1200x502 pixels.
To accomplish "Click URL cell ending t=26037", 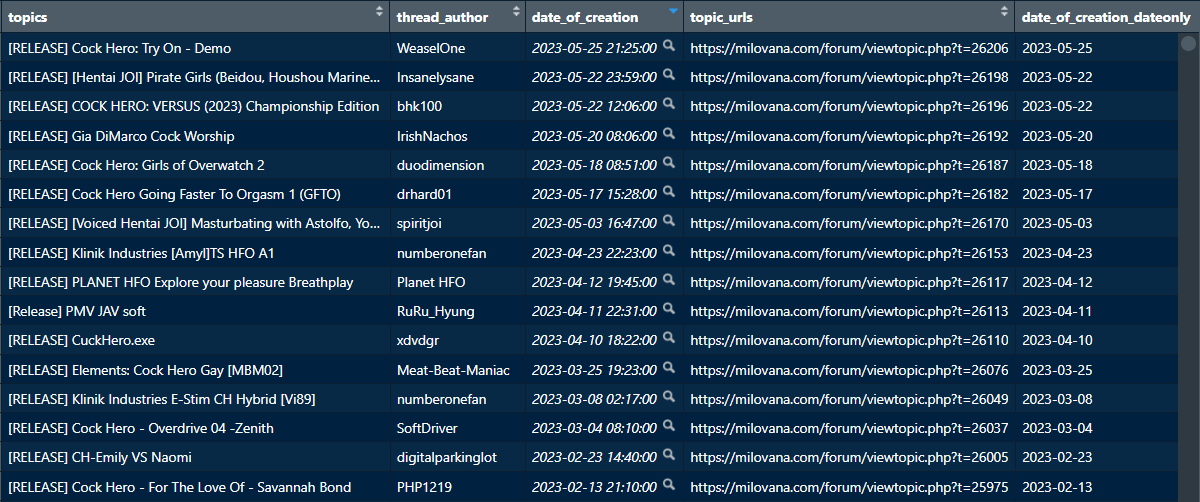I will coord(849,428).
